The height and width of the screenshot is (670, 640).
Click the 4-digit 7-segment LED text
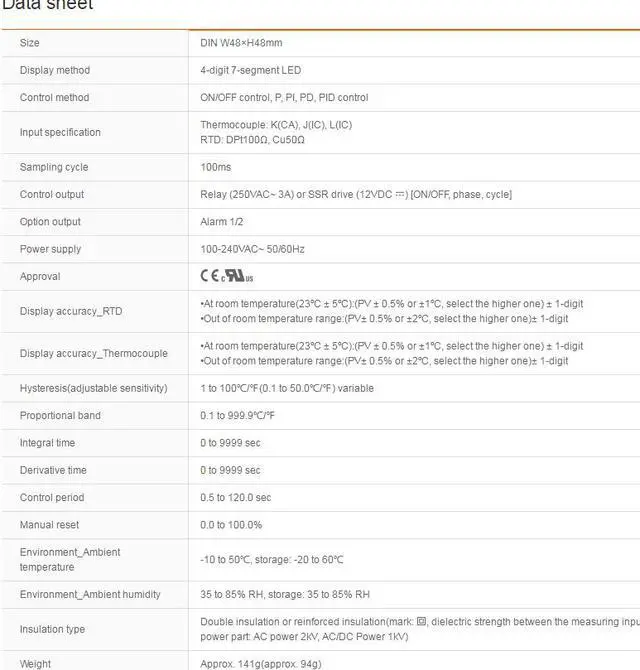point(250,70)
